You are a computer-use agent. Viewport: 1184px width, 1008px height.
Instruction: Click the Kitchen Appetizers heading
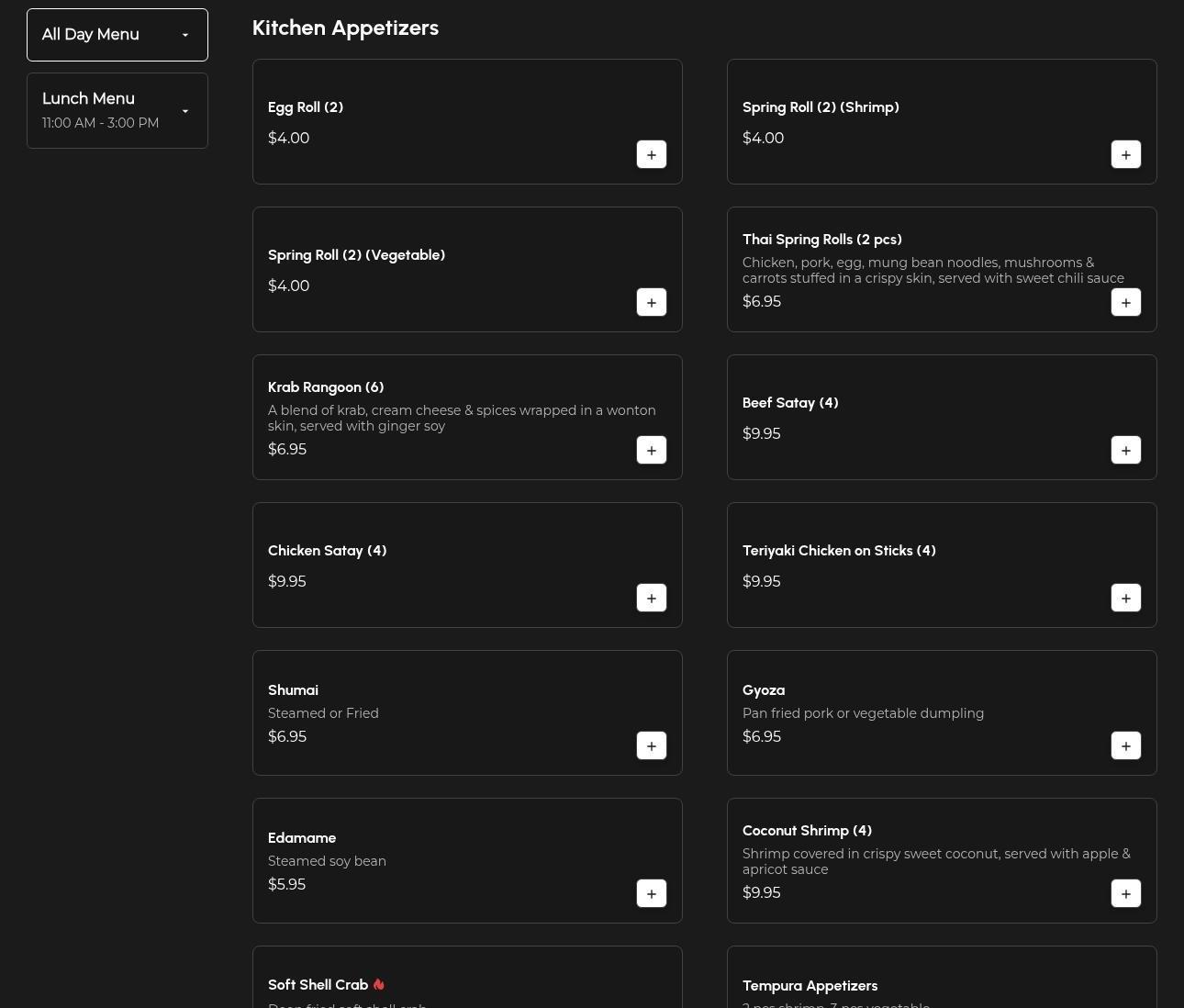(x=345, y=28)
